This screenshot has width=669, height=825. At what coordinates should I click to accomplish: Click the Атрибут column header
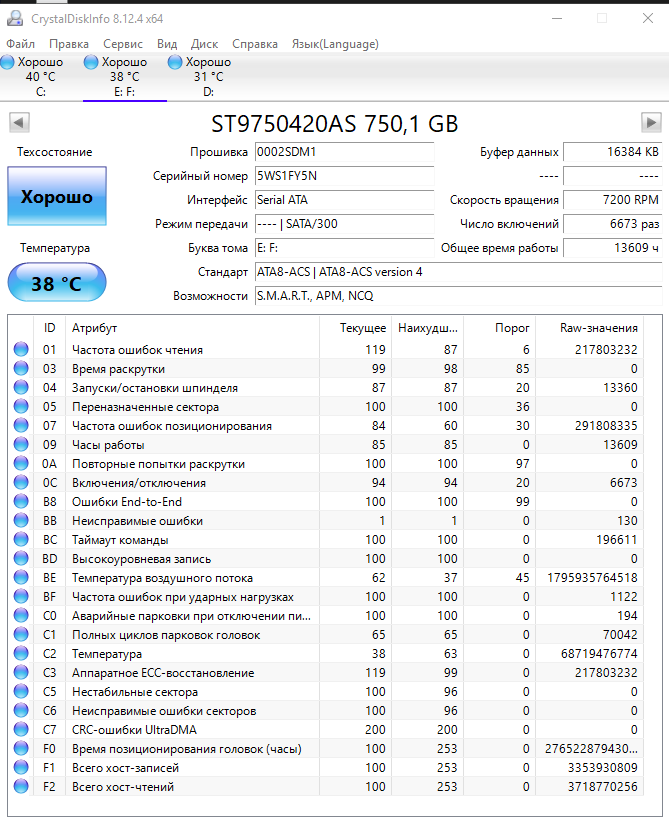(x=192, y=328)
